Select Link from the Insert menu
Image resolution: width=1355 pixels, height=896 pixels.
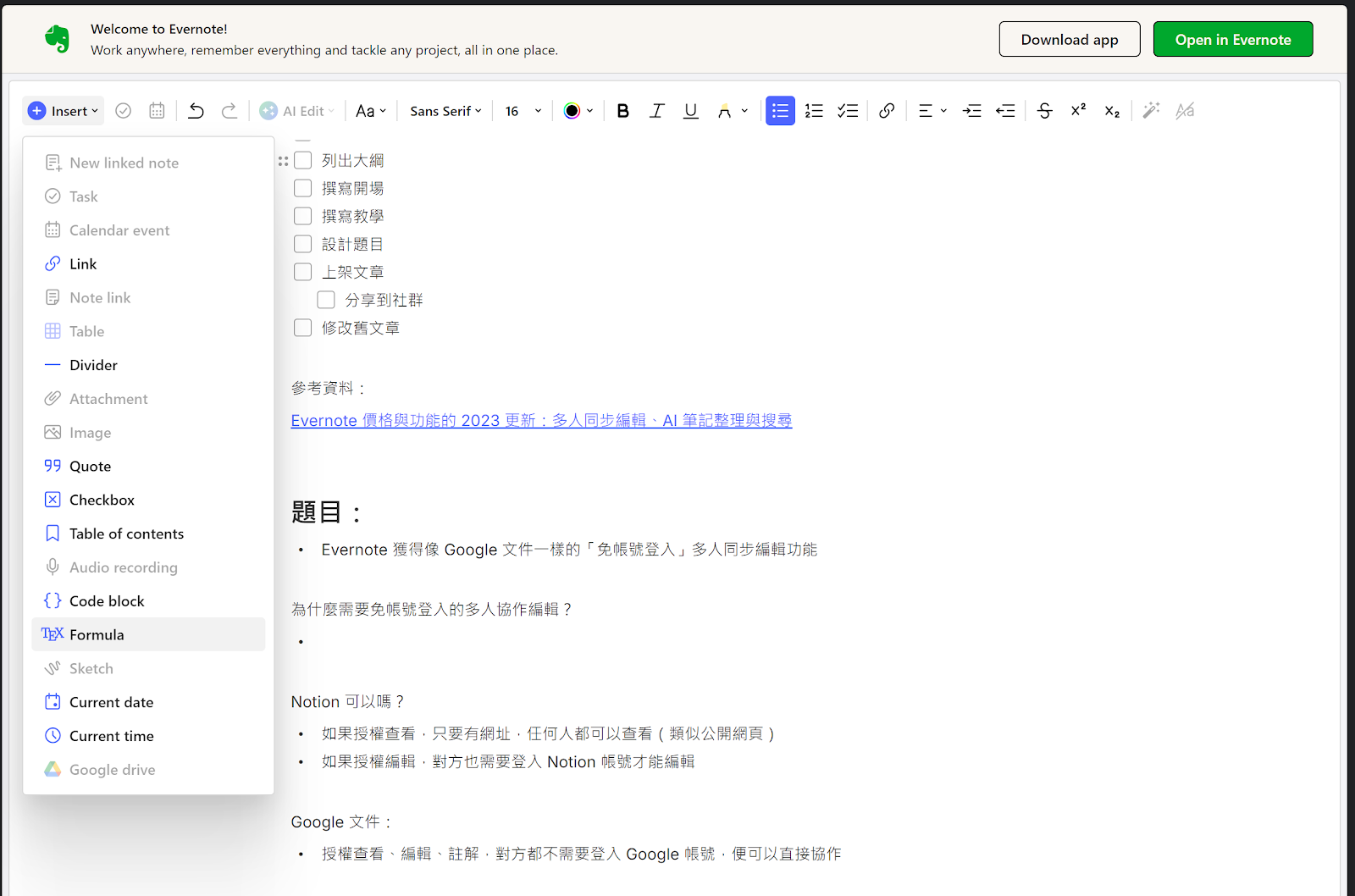pyautogui.click(x=148, y=264)
